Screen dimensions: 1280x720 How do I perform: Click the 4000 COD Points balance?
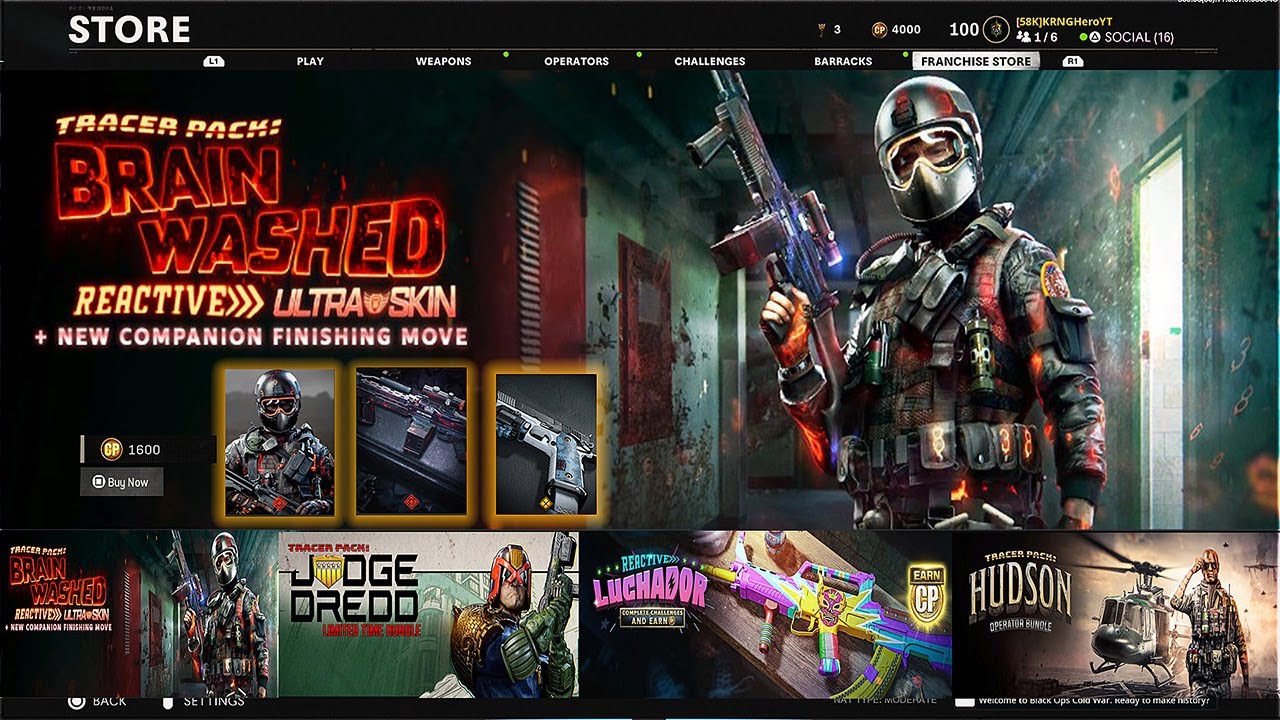coord(906,30)
